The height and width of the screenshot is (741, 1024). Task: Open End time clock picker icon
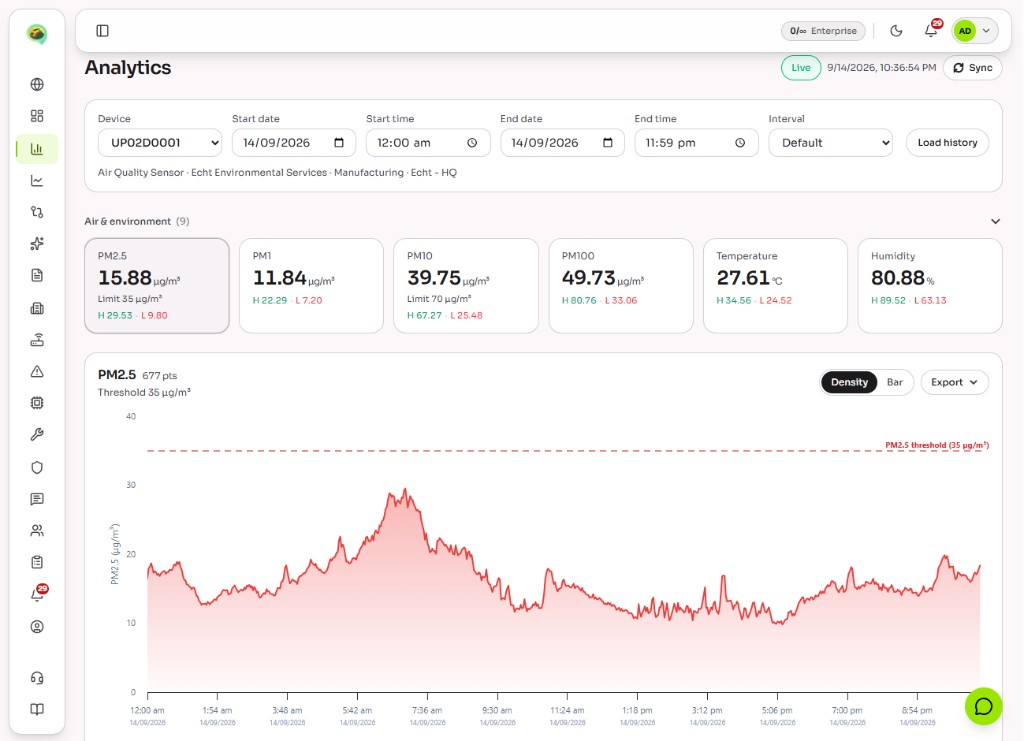click(740, 142)
